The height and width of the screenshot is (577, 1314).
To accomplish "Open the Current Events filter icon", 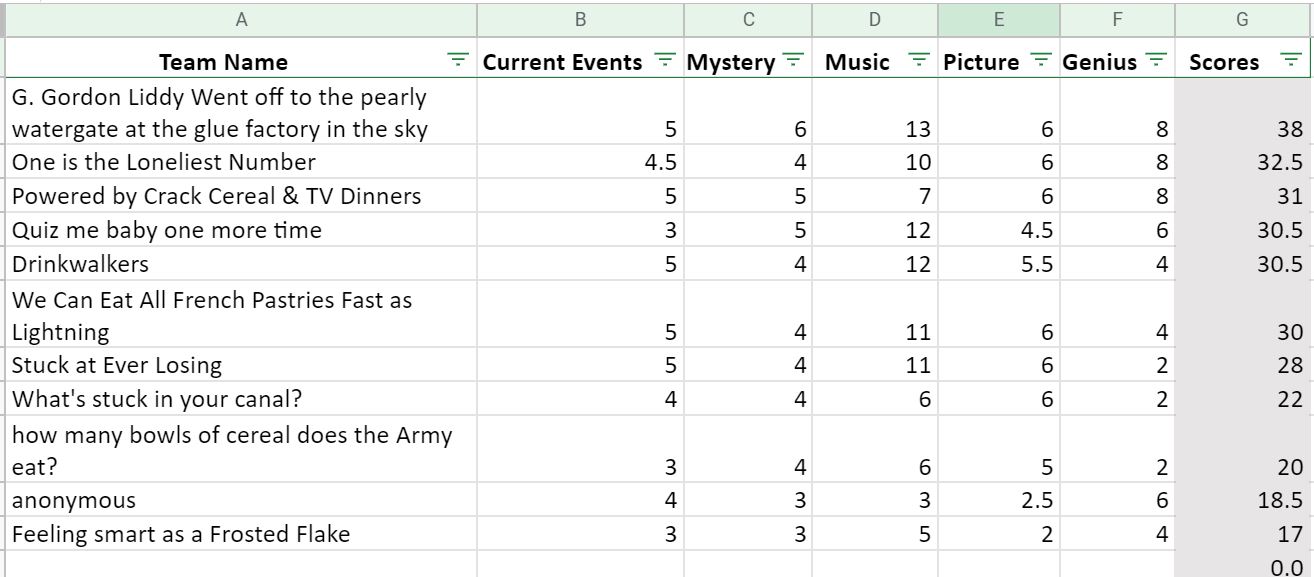I will click(x=664, y=61).
